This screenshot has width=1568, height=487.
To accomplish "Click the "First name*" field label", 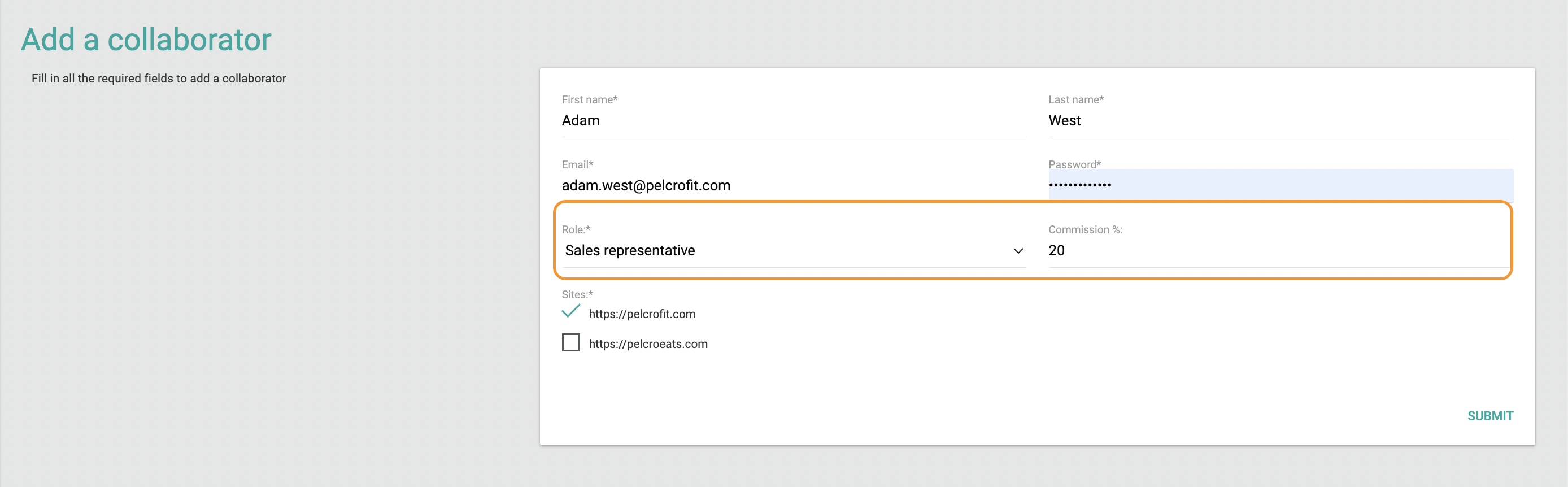I will pos(589,99).
